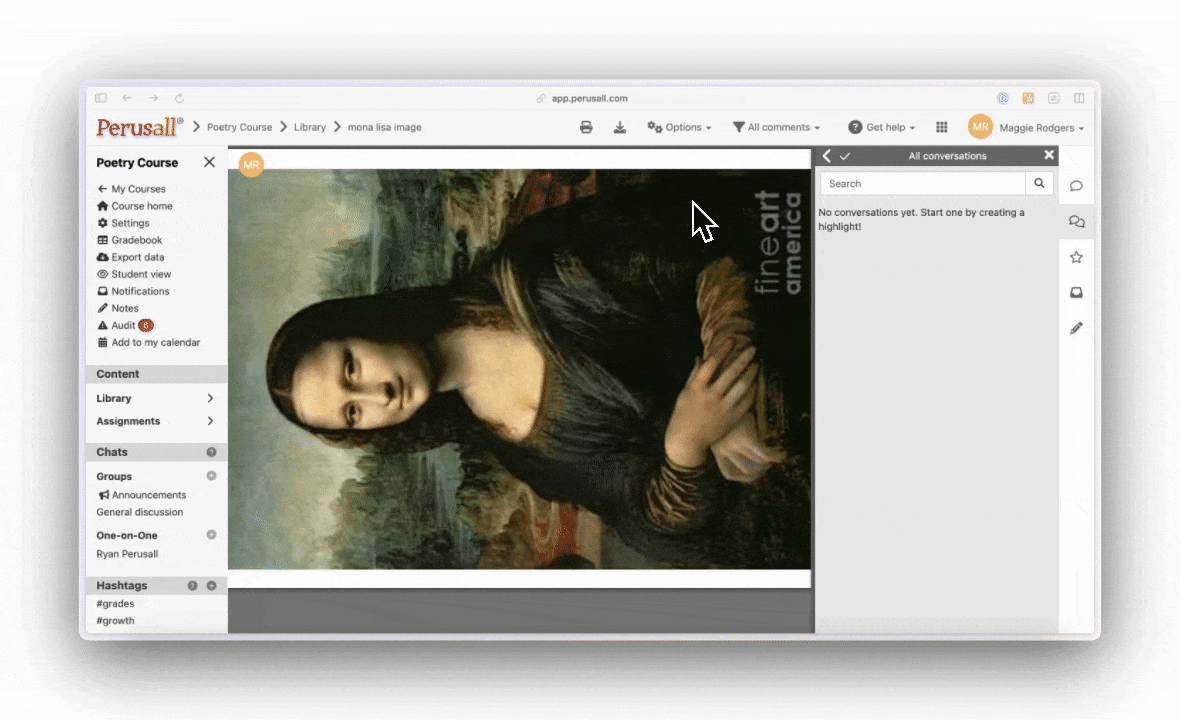Click the MR avatar on the document
This screenshot has width=1180, height=720.
coord(251,165)
